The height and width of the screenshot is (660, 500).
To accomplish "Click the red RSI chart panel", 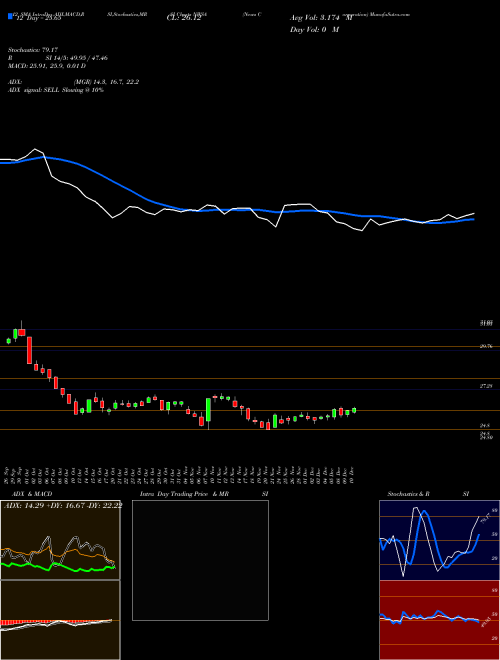I will [439, 620].
